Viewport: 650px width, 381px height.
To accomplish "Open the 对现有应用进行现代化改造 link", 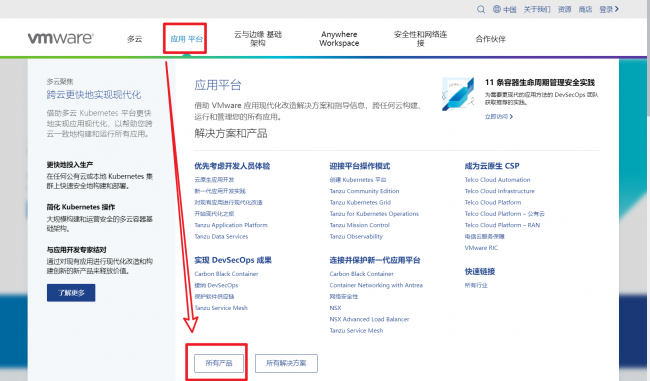I will point(228,202).
